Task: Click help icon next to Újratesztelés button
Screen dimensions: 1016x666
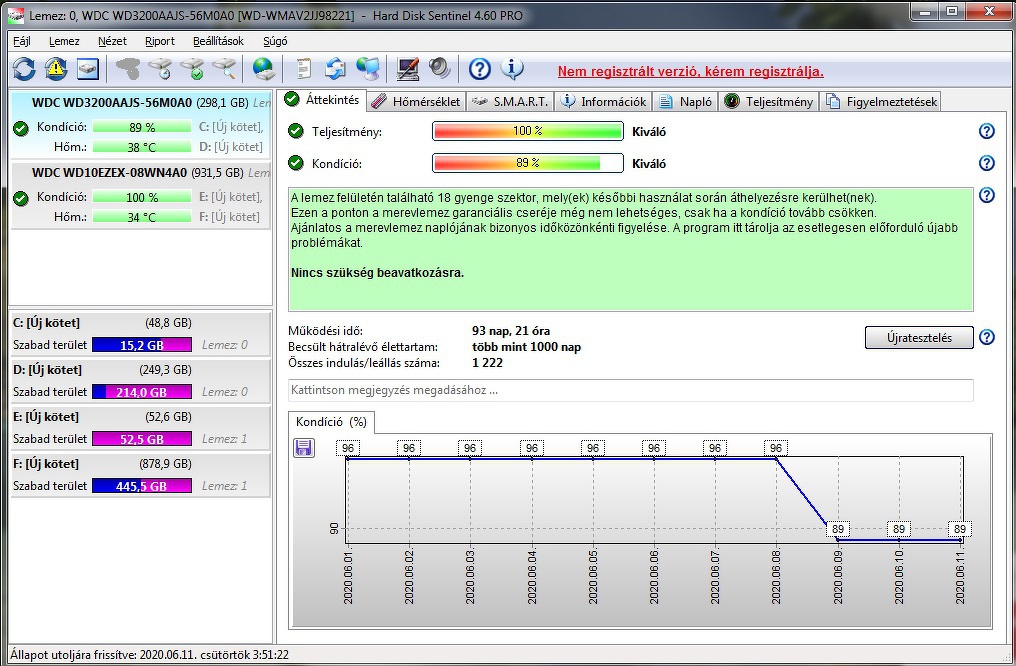Action: point(986,337)
